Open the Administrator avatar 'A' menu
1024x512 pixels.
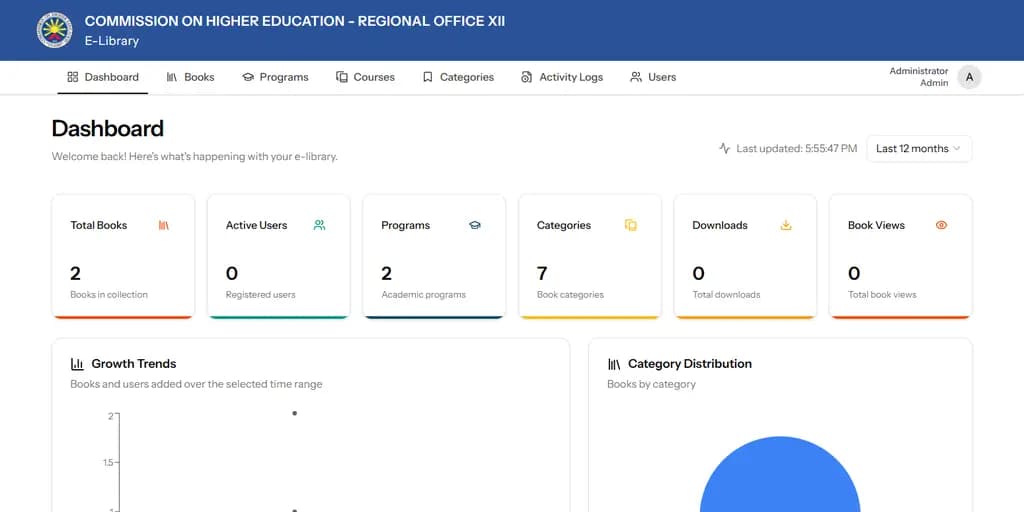click(969, 77)
